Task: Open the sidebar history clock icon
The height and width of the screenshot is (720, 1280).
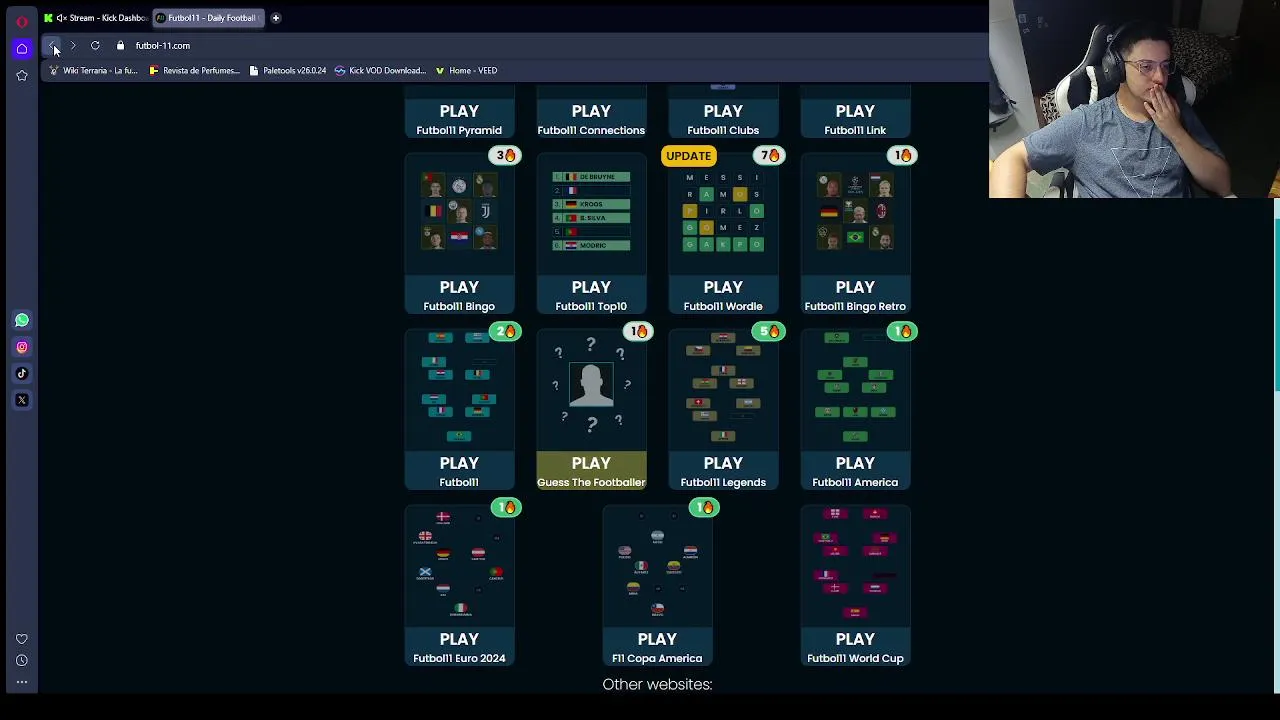Action: 22,660
